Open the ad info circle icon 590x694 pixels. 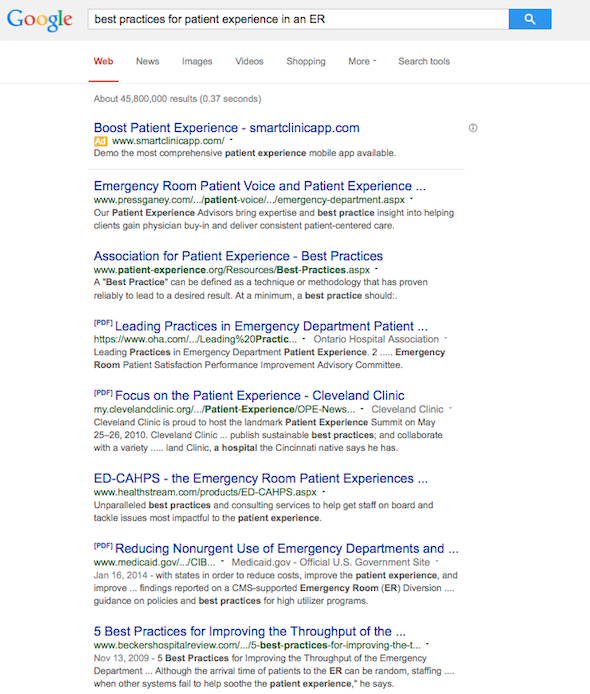(x=473, y=128)
